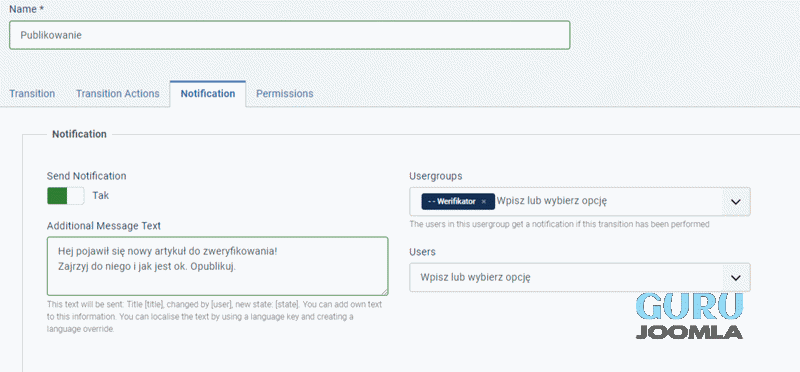Open the Transition Actions tab
The height and width of the screenshot is (372, 800).
point(117,94)
